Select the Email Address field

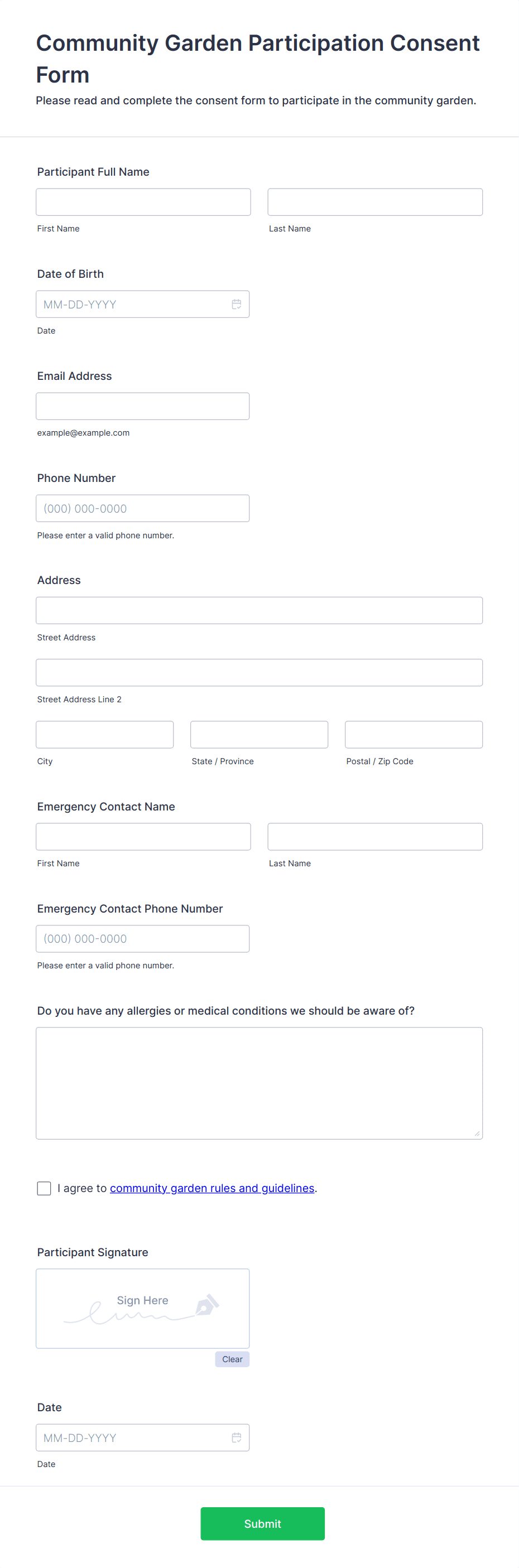[x=142, y=406]
